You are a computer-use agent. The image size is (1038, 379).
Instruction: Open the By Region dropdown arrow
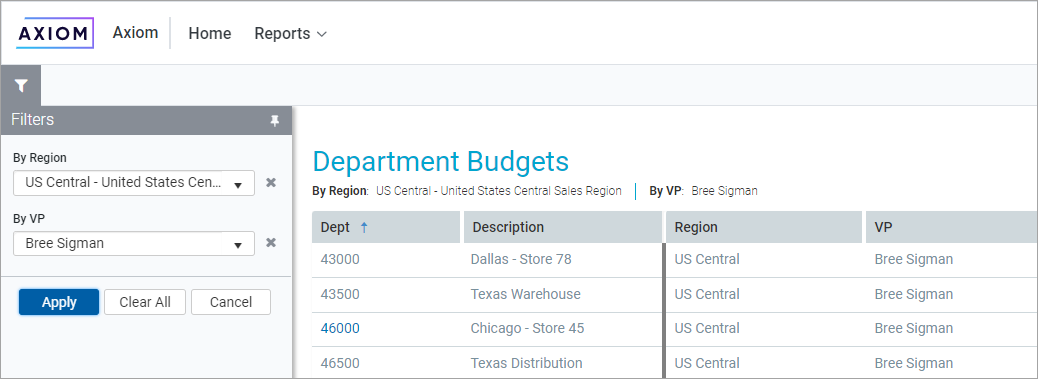[x=238, y=185]
